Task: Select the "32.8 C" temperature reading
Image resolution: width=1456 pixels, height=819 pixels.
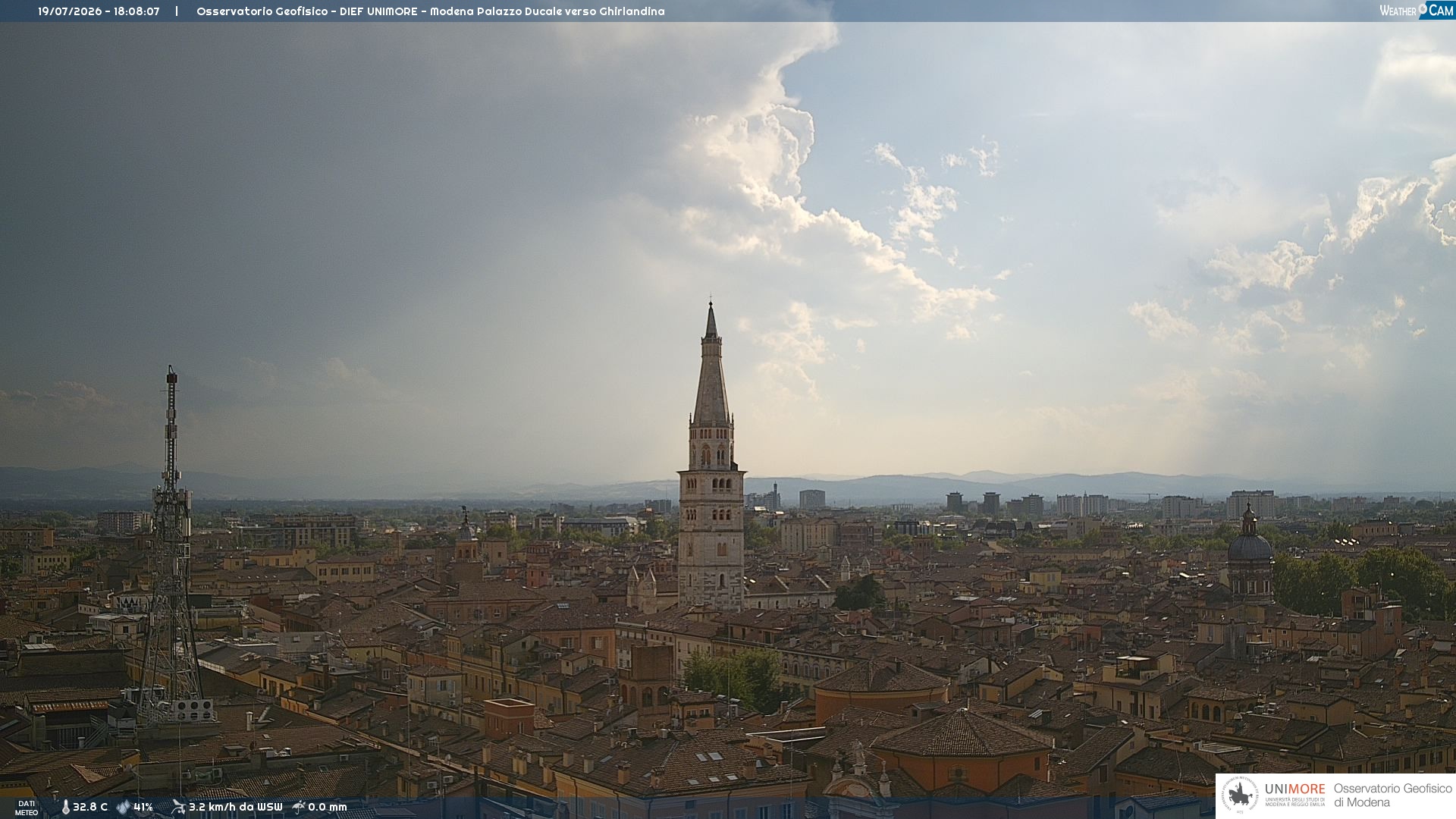Action: pyautogui.click(x=90, y=808)
